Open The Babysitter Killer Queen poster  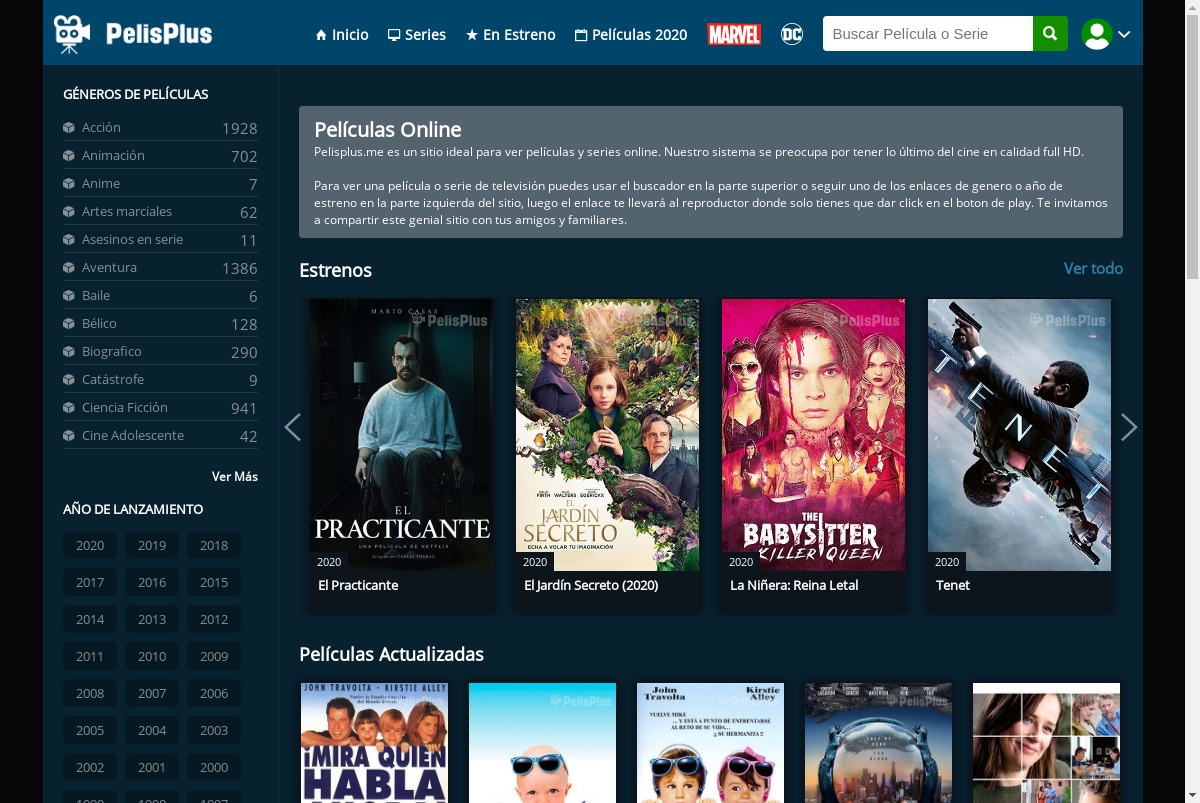(x=813, y=435)
